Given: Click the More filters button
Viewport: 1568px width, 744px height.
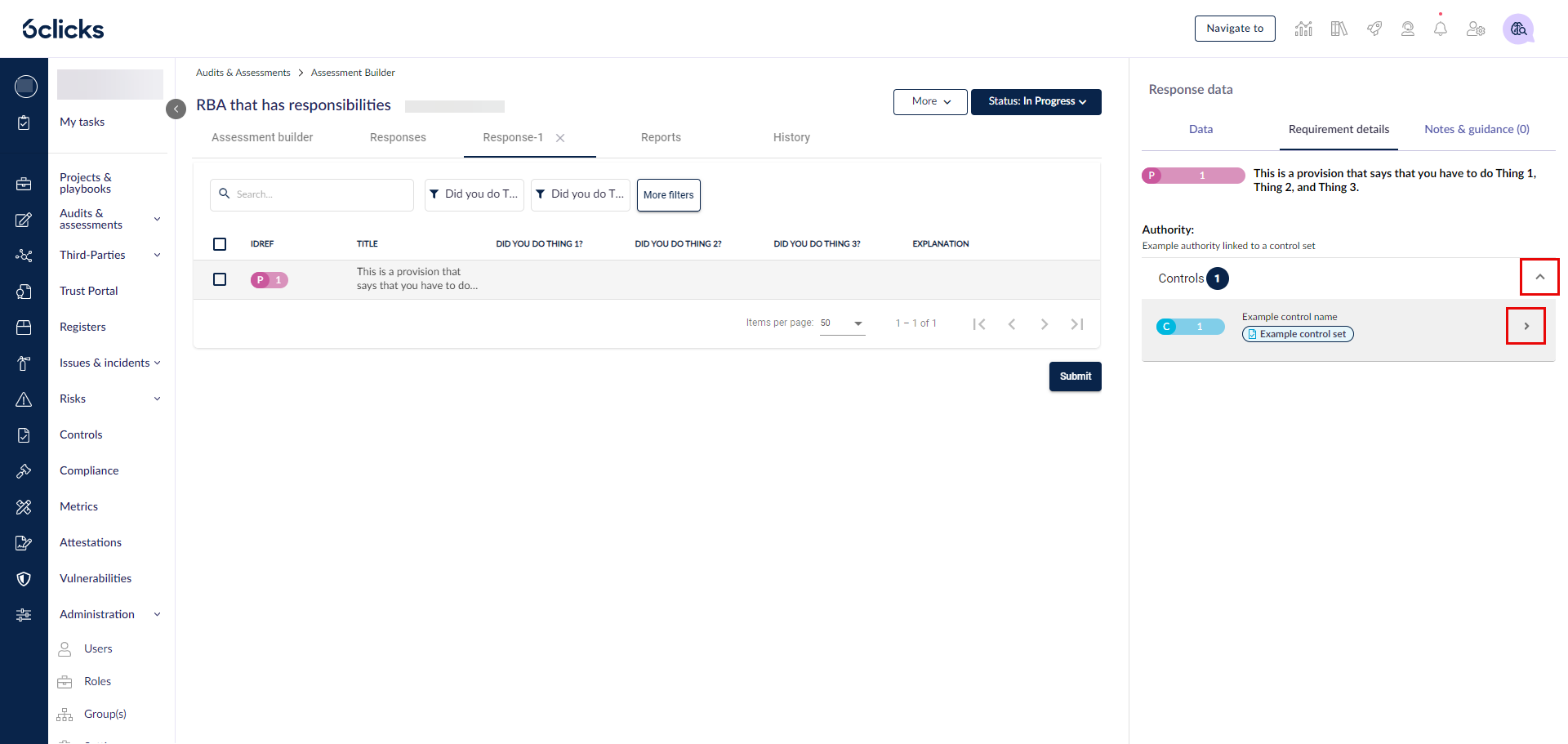Looking at the screenshot, I should pyautogui.click(x=668, y=195).
